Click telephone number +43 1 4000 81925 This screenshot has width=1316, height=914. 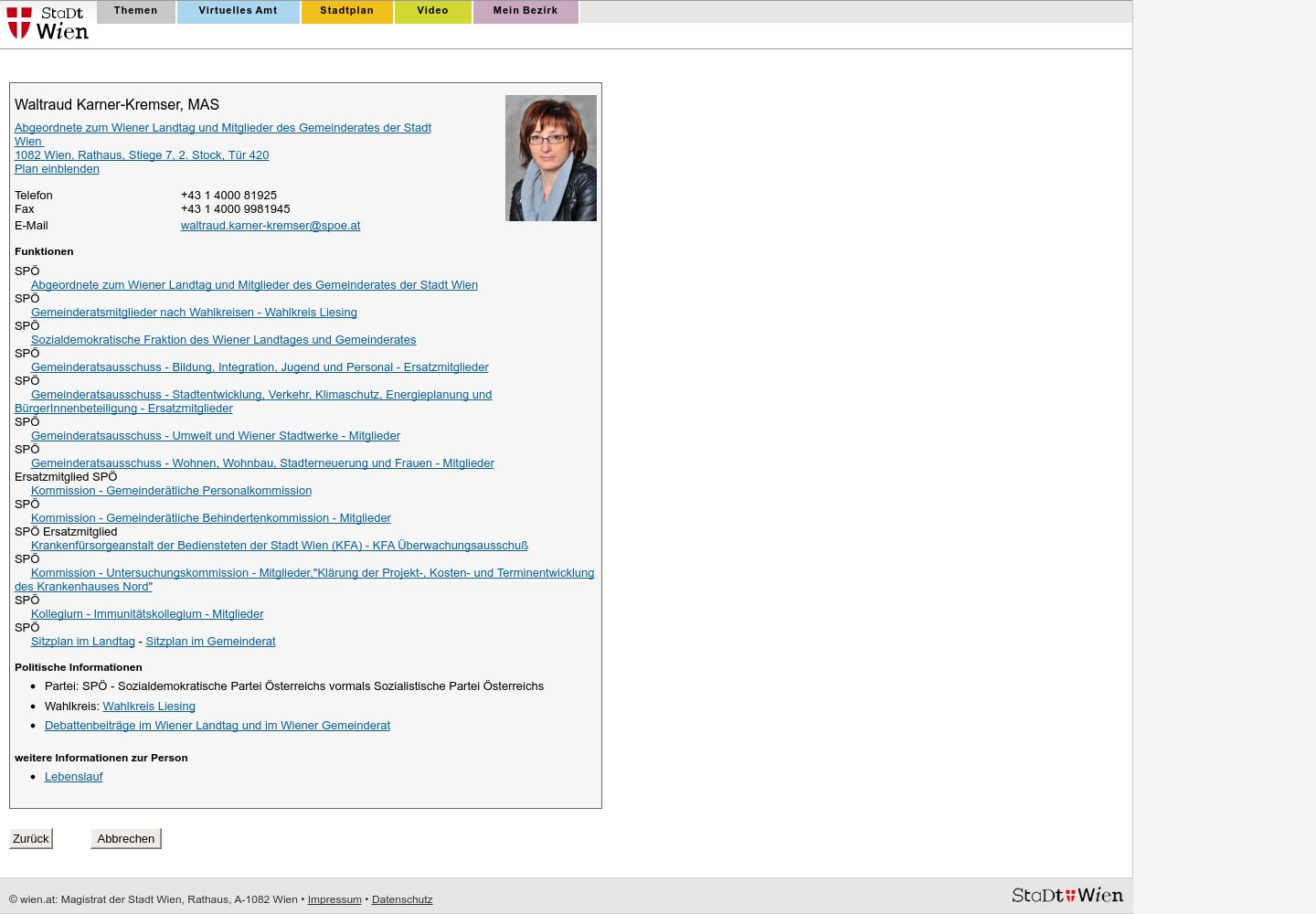[228, 196]
